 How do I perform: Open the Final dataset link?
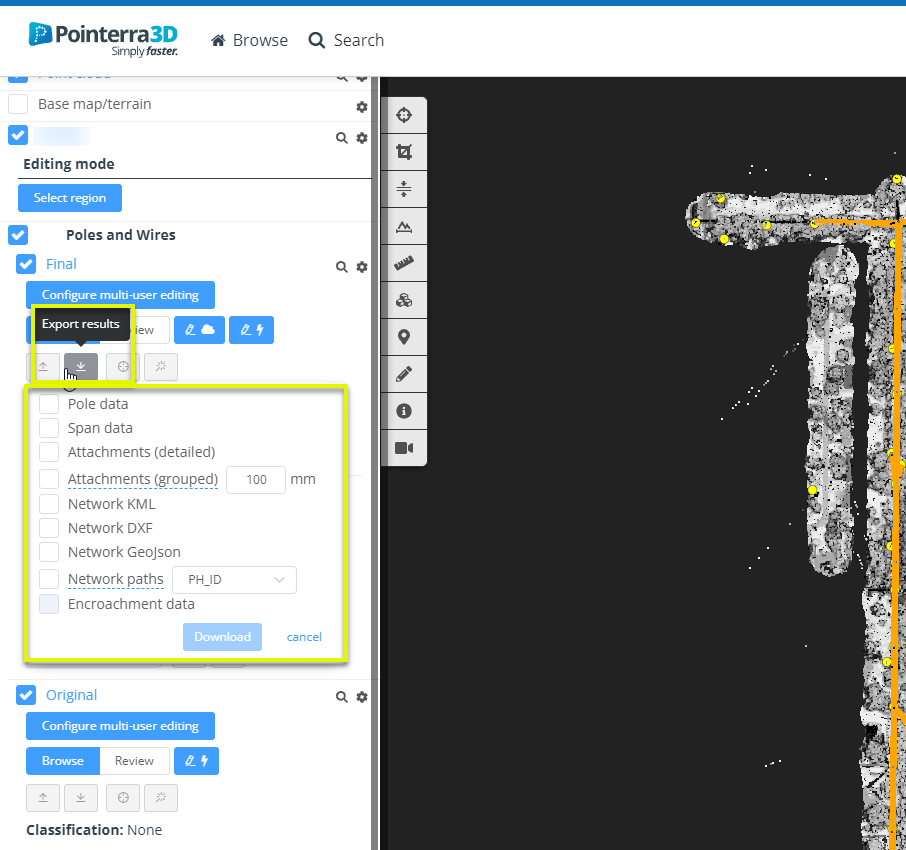point(61,264)
